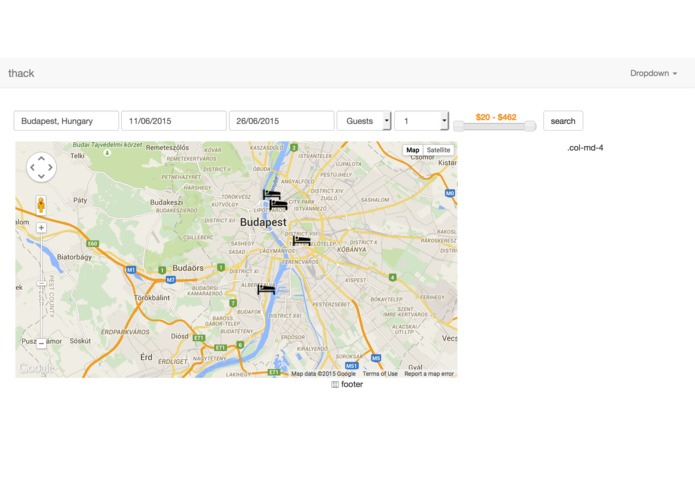Click the right price slider handle
The height and width of the screenshot is (494, 695).
tap(530, 126)
